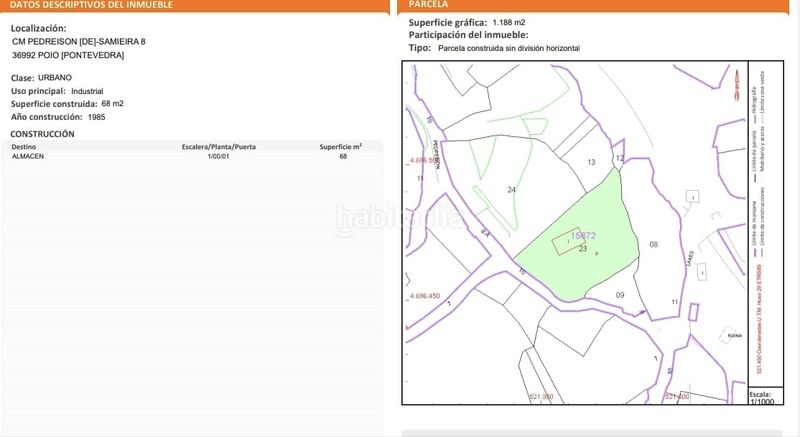Click the 'Destino' column header
The width and height of the screenshot is (800, 437).
coord(24,147)
